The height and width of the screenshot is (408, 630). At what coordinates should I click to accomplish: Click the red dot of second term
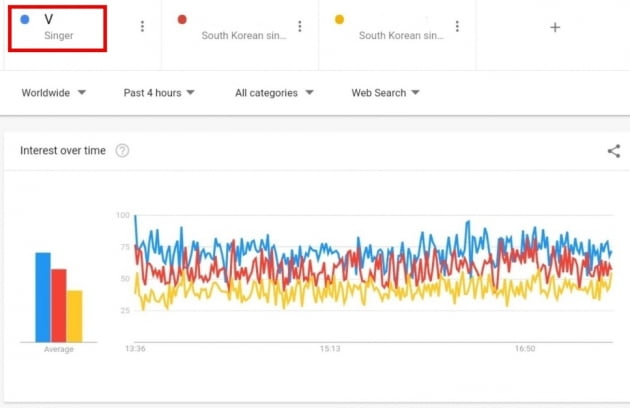click(x=182, y=19)
